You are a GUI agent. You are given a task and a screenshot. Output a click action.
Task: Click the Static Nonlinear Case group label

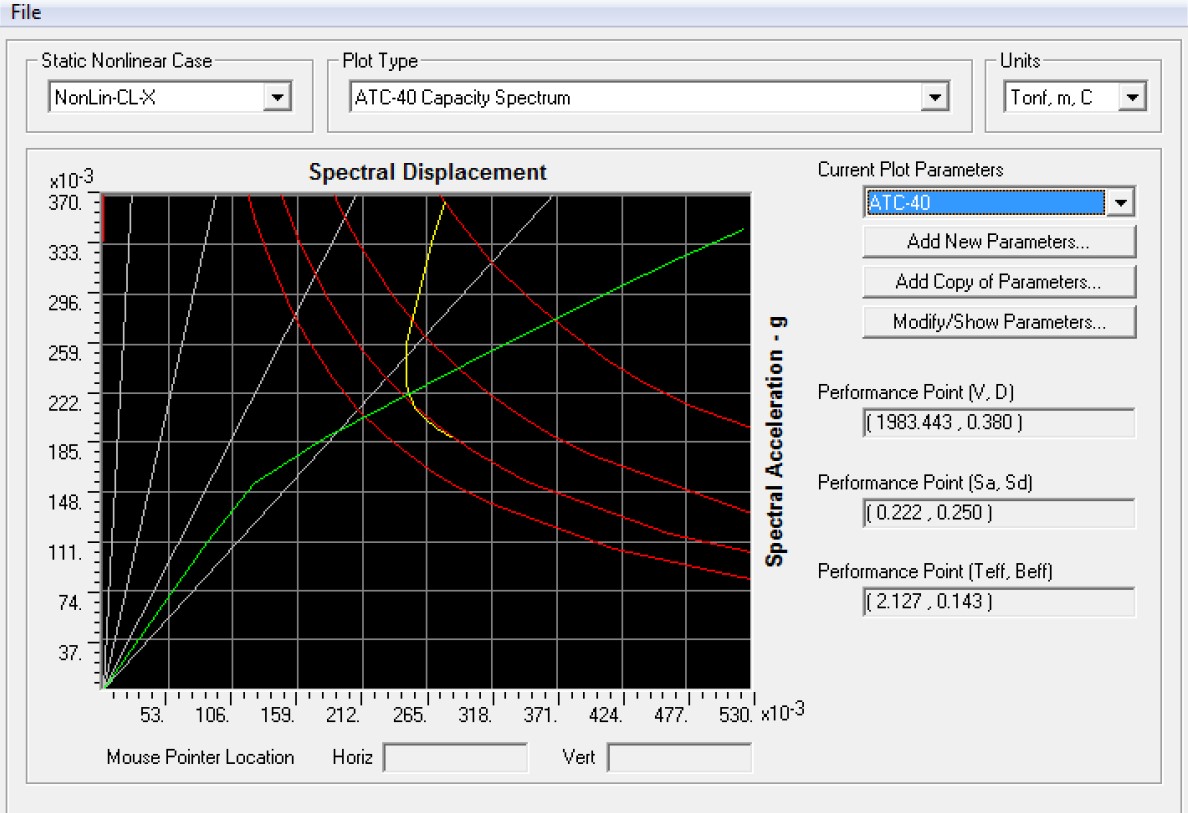pos(127,61)
